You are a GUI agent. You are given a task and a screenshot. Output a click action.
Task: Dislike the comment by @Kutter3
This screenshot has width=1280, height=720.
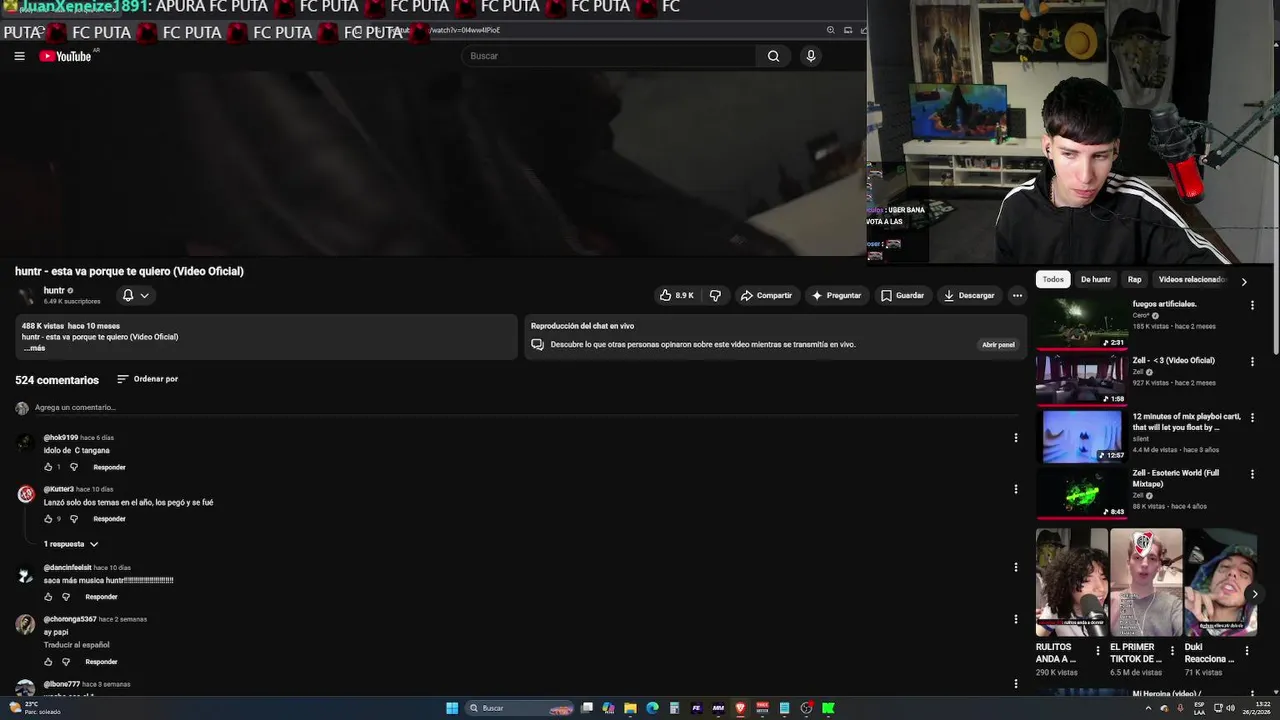click(74, 519)
